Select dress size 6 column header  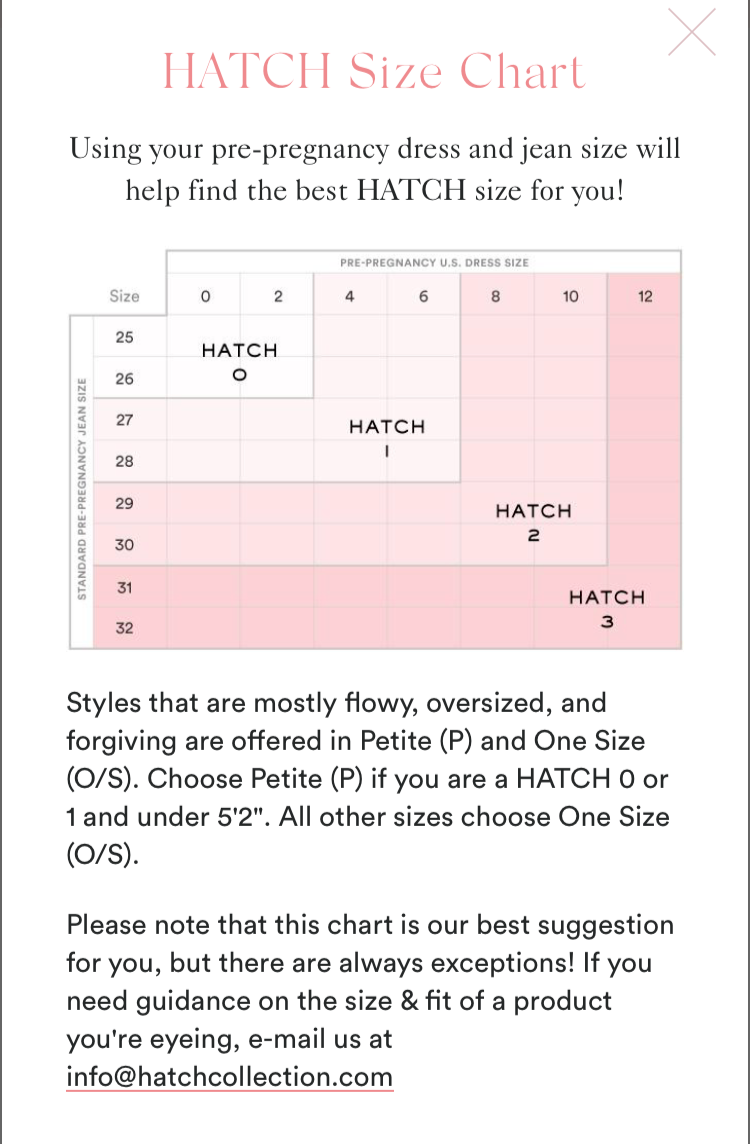click(424, 296)
